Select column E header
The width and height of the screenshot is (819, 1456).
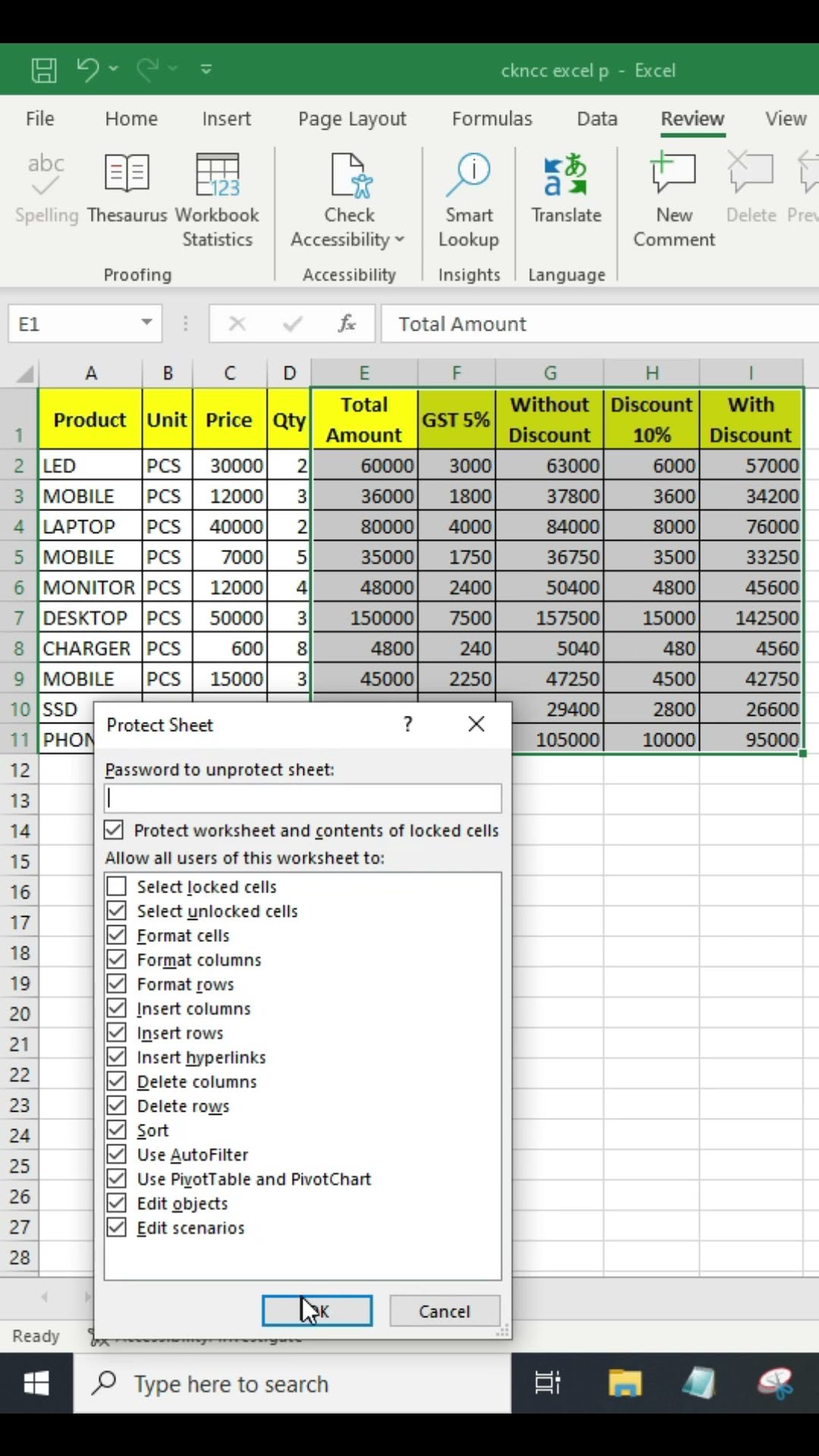click(364, 373)
